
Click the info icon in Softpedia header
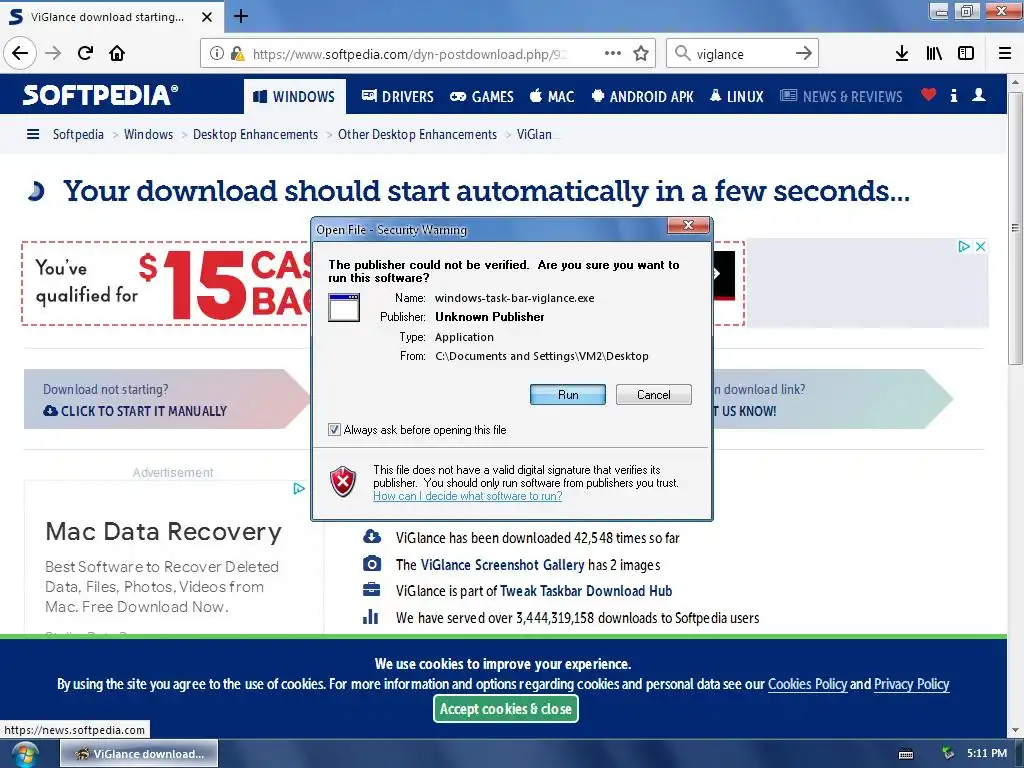pos(953,95)
